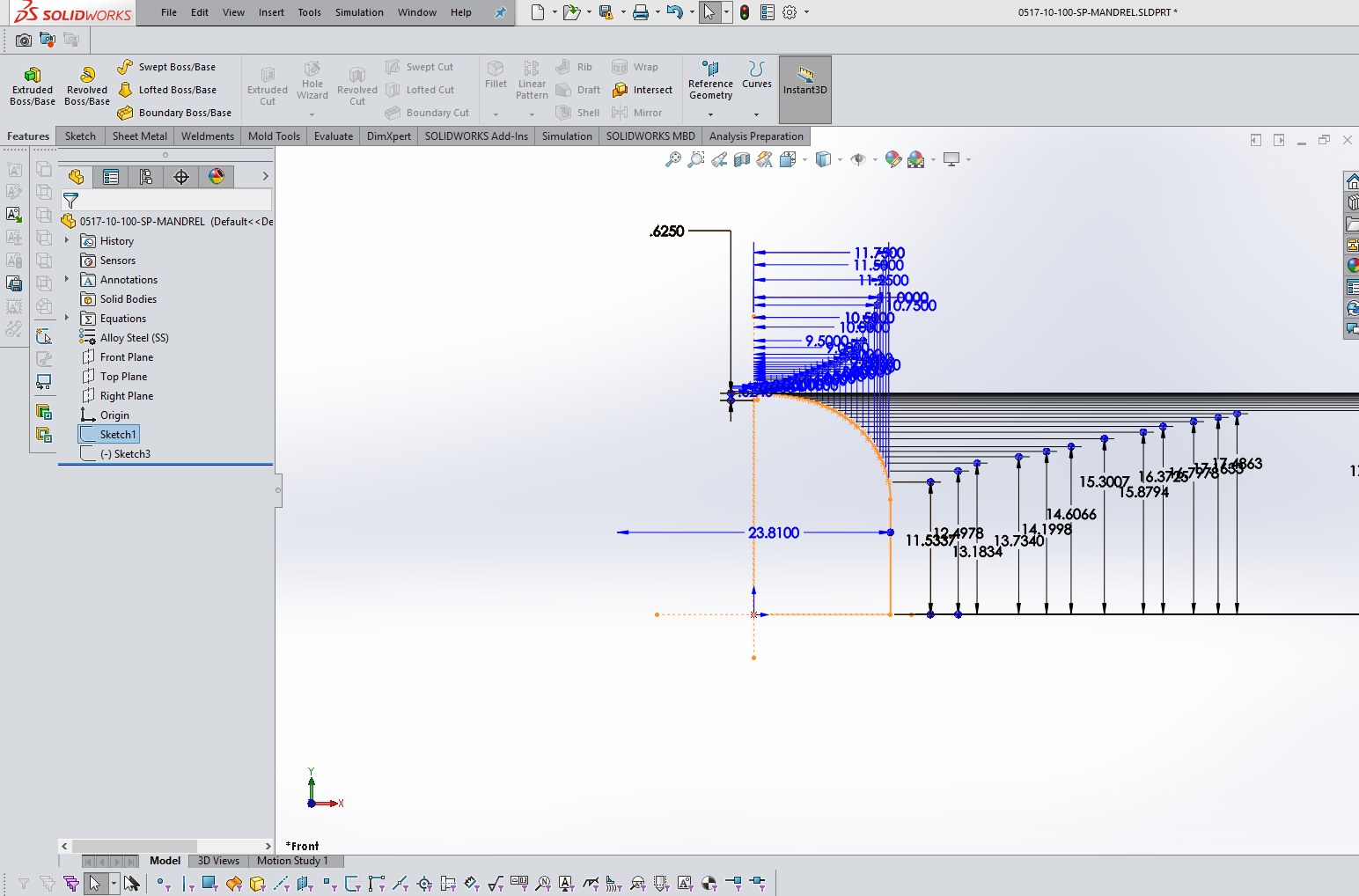Screen dimensions: 1359x896
Task: Unpin the menu bar pin
Action: [x=501, y=12]
